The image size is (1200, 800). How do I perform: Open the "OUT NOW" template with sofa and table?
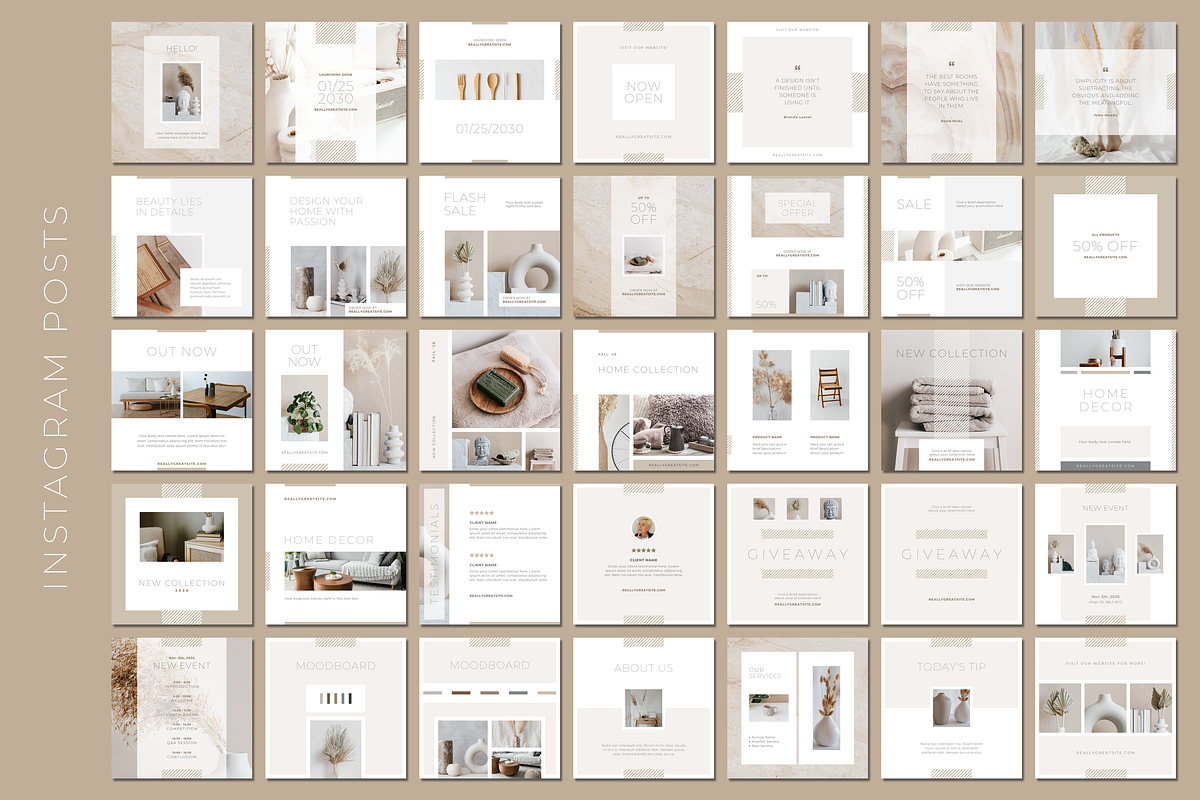[x=182, y=400]
